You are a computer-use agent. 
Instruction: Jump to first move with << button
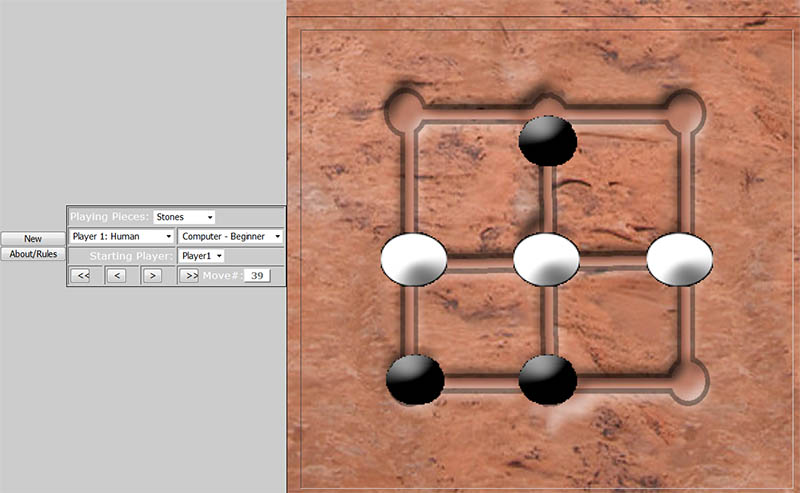click(80, 276)
